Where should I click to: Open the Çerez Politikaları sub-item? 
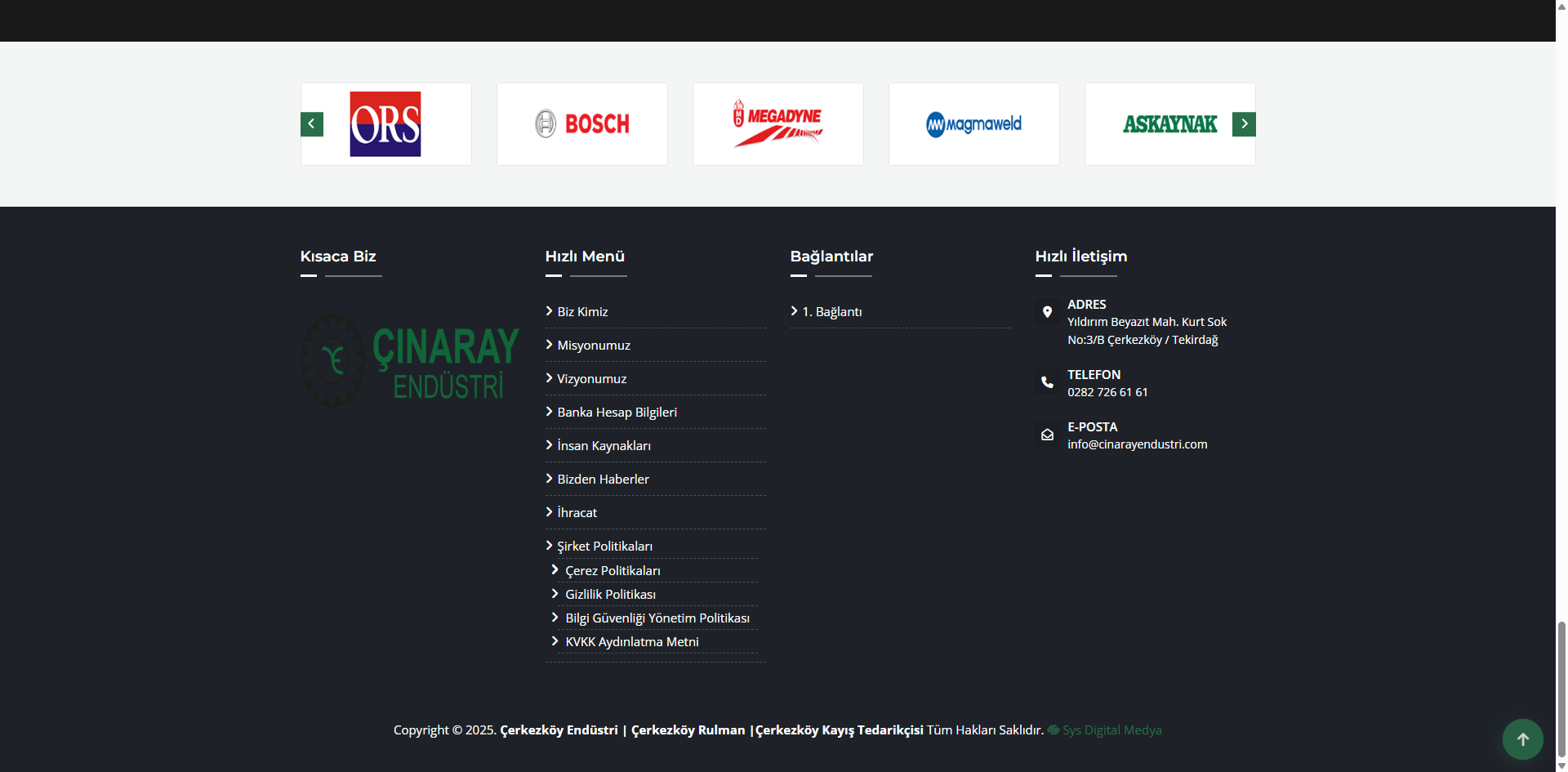612,571
